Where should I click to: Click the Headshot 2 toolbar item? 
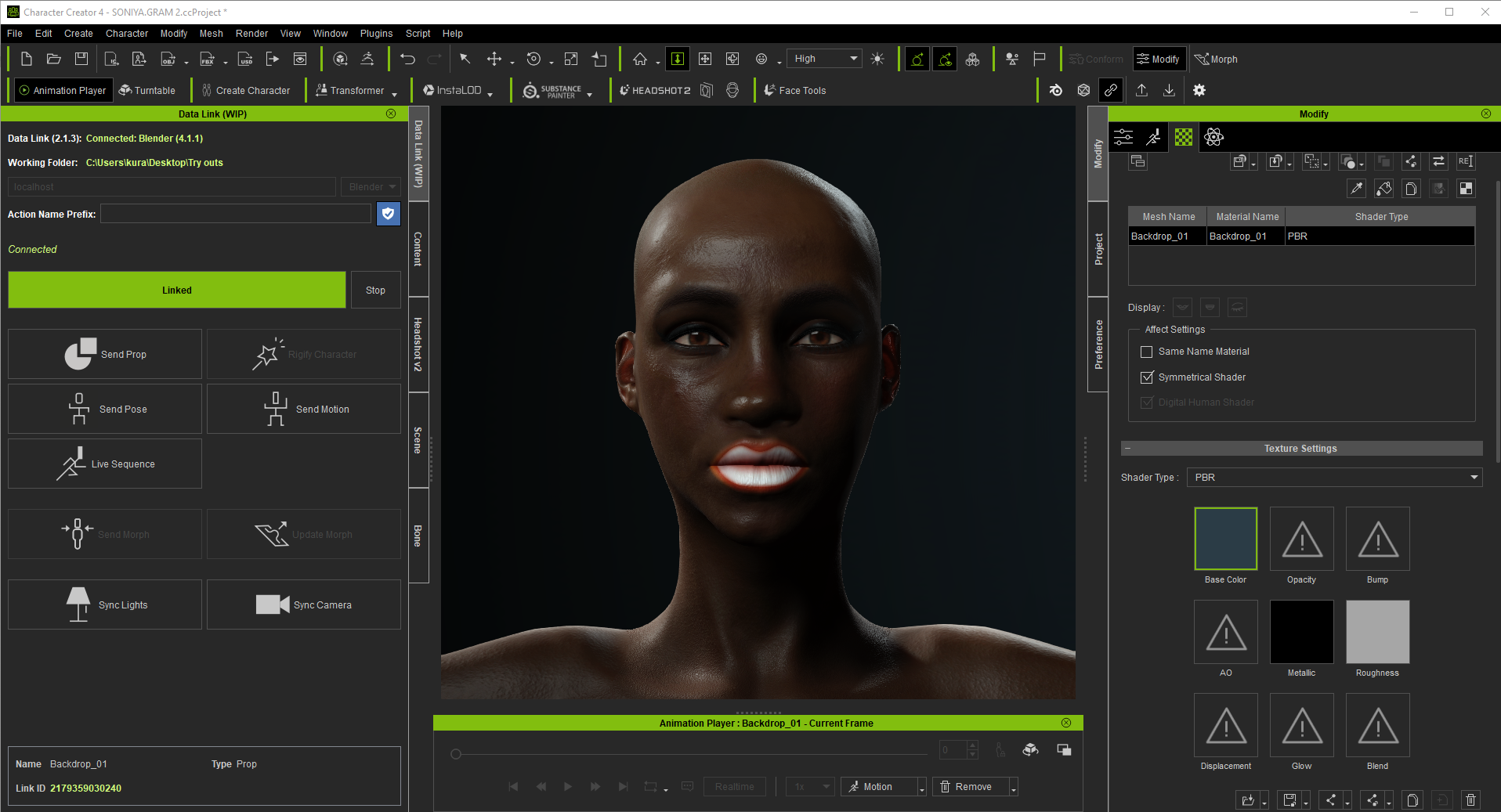(x=655, y=90)
